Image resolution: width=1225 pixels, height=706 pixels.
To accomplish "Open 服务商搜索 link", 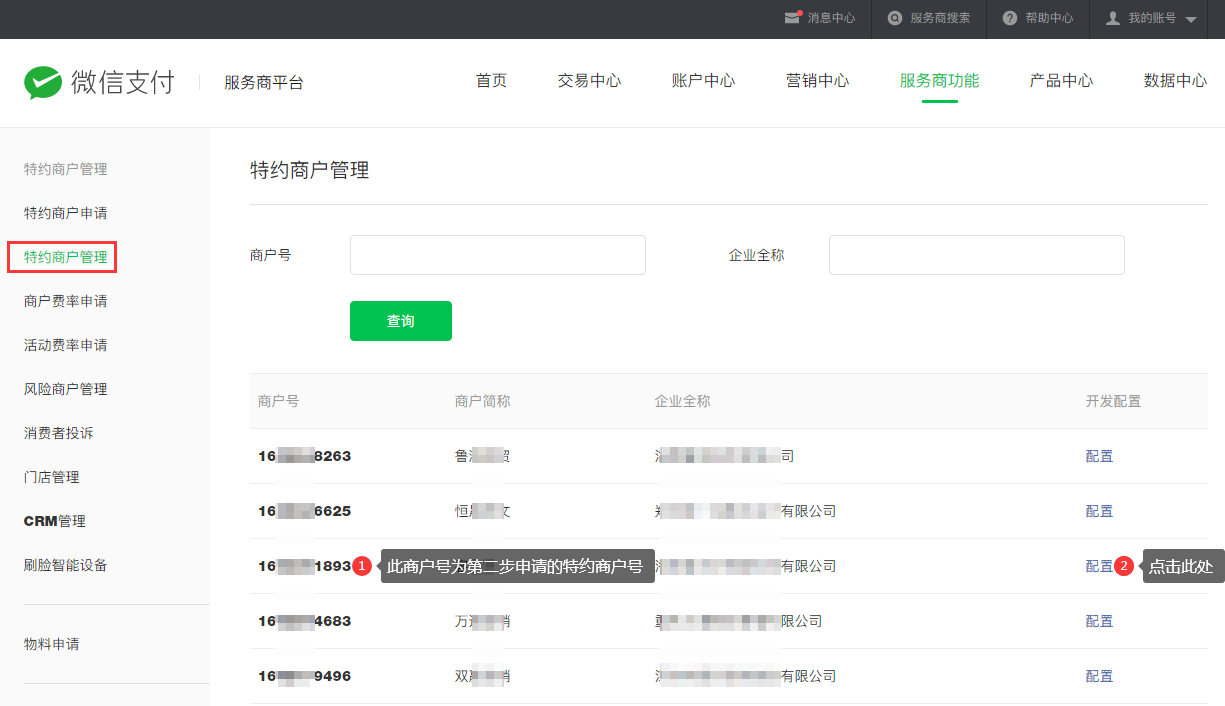I will [x=940, y=18].
